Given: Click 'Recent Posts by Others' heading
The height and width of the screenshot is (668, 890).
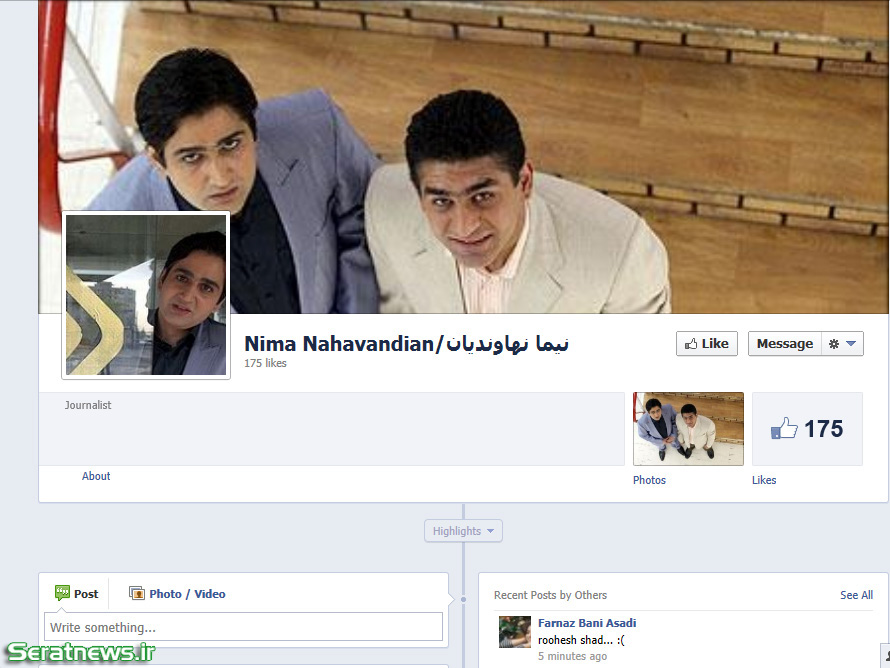Looking at the screenshot, I should click(550, 595).
